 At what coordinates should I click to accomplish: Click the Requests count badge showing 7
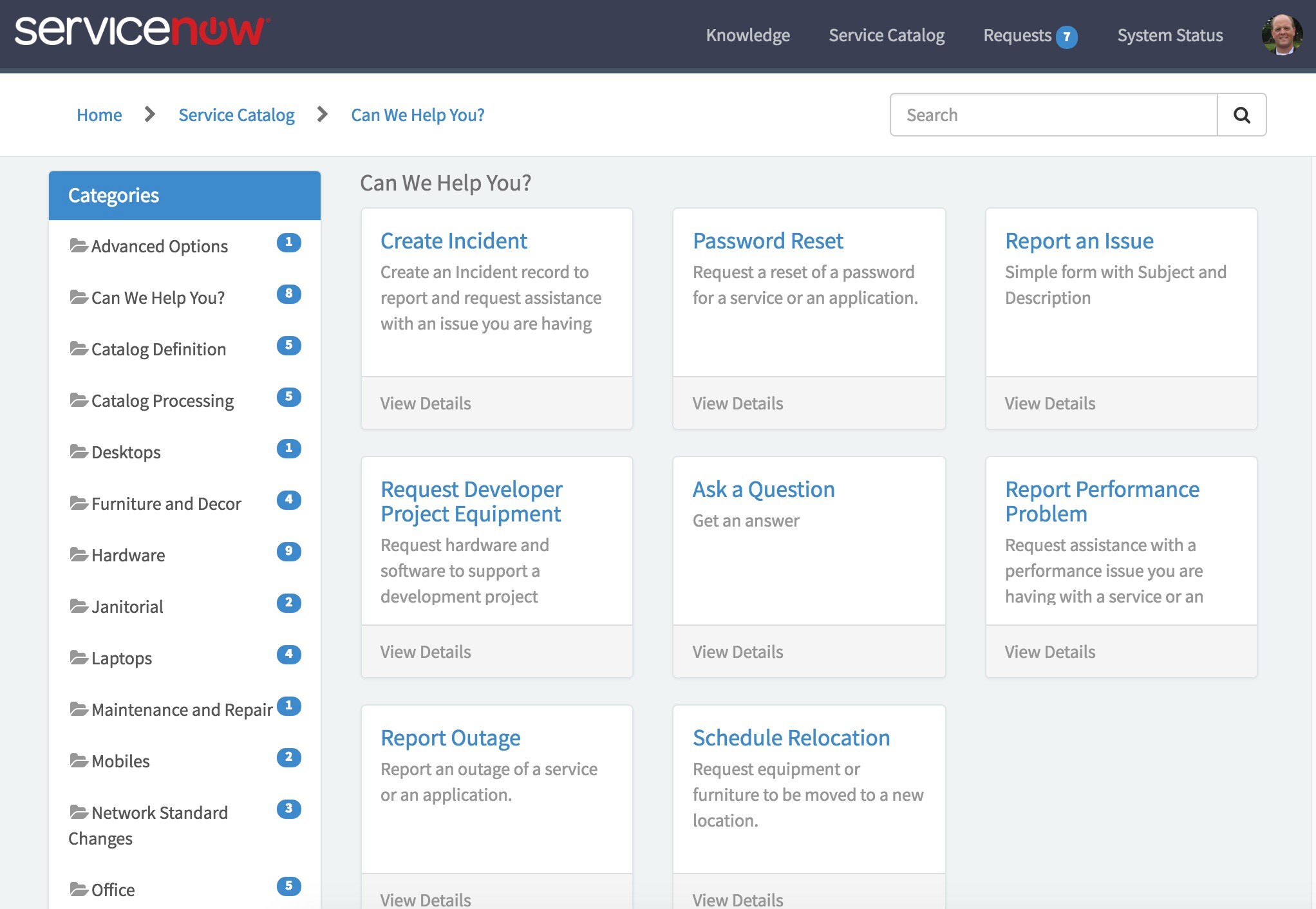1066,37
